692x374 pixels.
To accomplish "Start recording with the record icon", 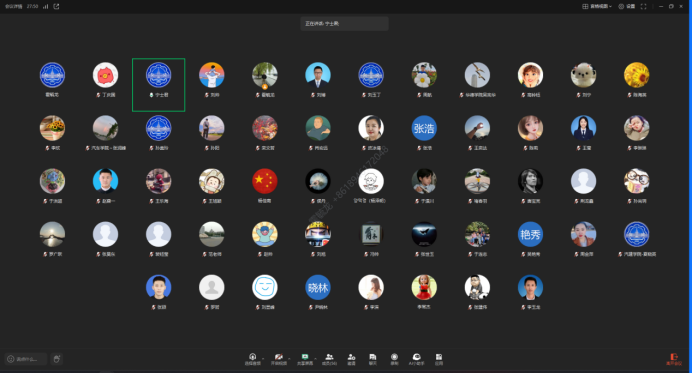I will click(394, 359).
